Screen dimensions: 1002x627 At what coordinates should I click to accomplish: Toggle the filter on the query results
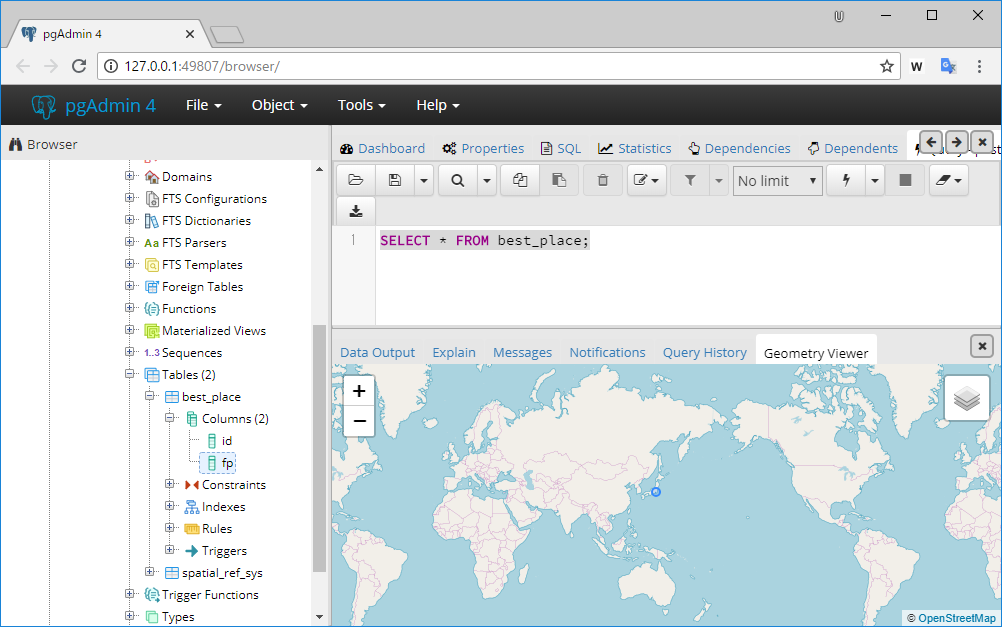[x=689, y=180]
